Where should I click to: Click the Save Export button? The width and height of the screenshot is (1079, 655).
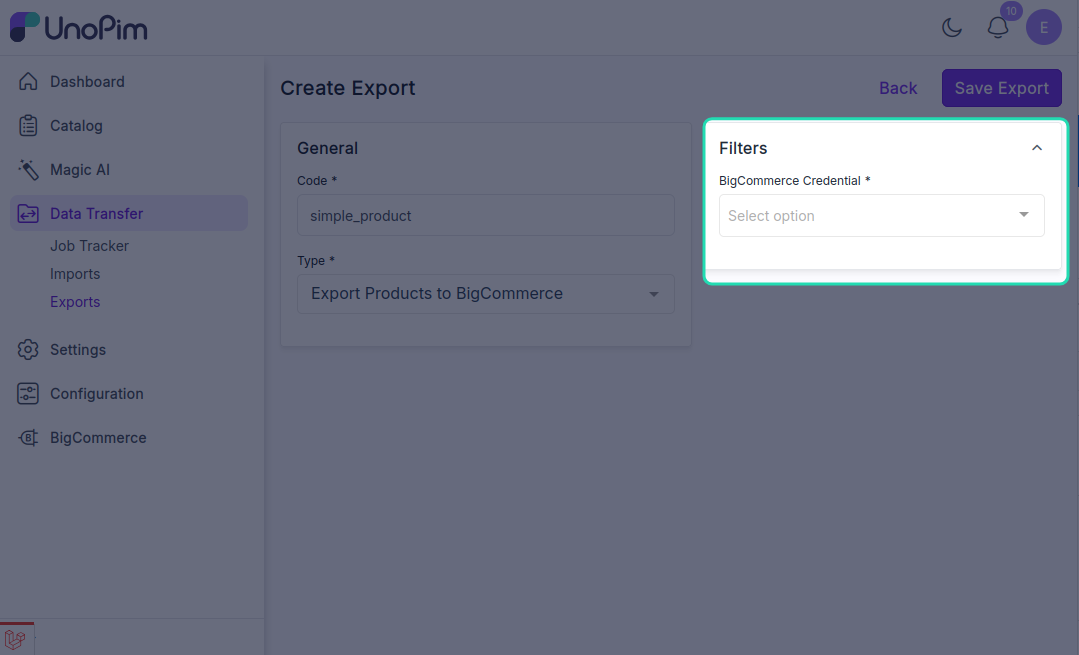(x=1001, y=88)
